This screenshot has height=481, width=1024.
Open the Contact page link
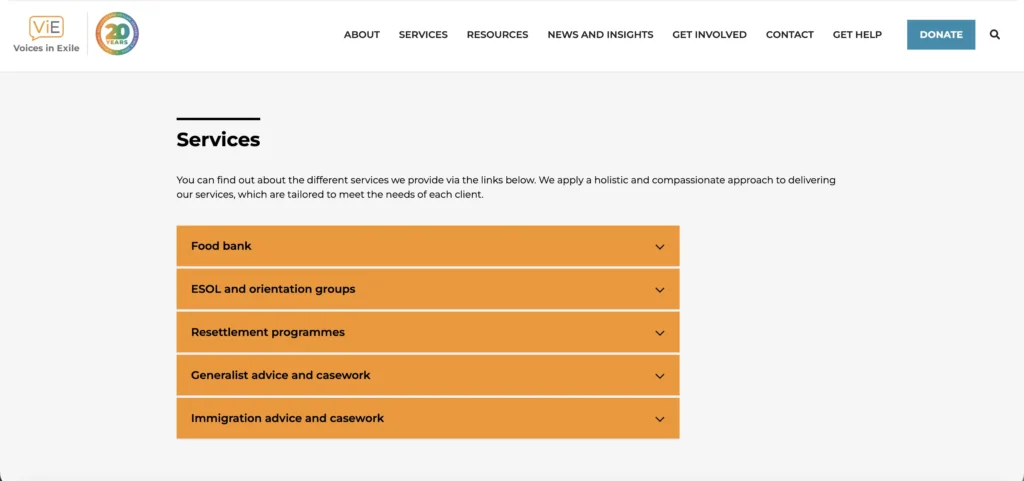(x=790, y=35)
